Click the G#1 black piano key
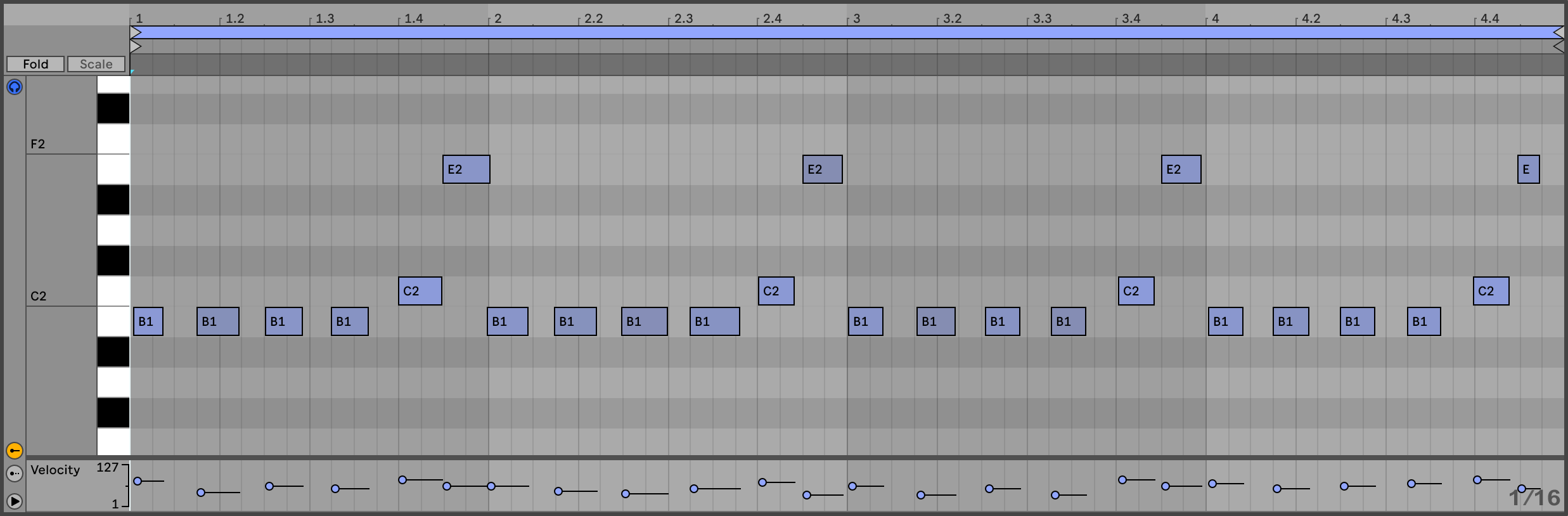Image resolution: width=1568 pixels, height=516 pixels. pos(113,413)
